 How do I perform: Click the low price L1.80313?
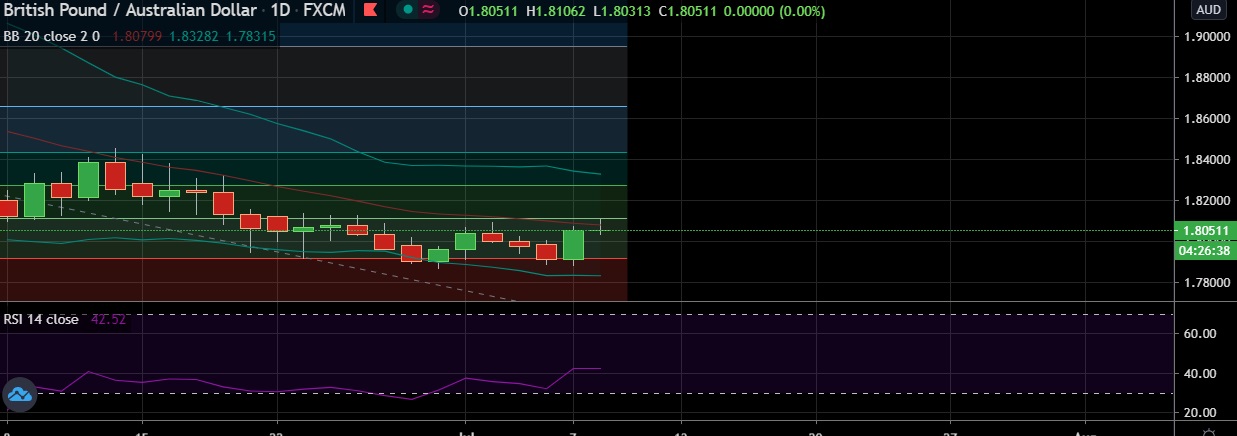[623, 11]
